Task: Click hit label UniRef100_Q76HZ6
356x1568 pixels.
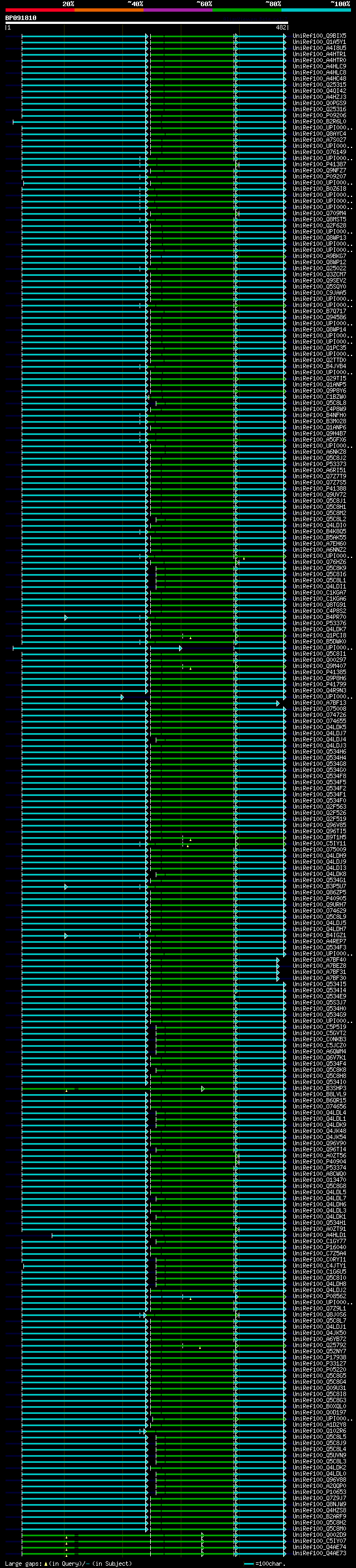Action: pos(319,562)
